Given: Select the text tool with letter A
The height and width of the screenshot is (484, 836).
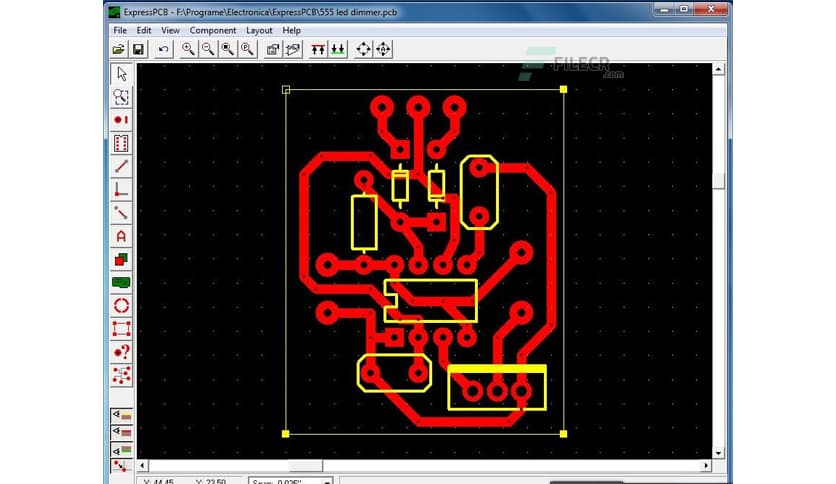Looking at the screenshot, I should pos(121,236).
